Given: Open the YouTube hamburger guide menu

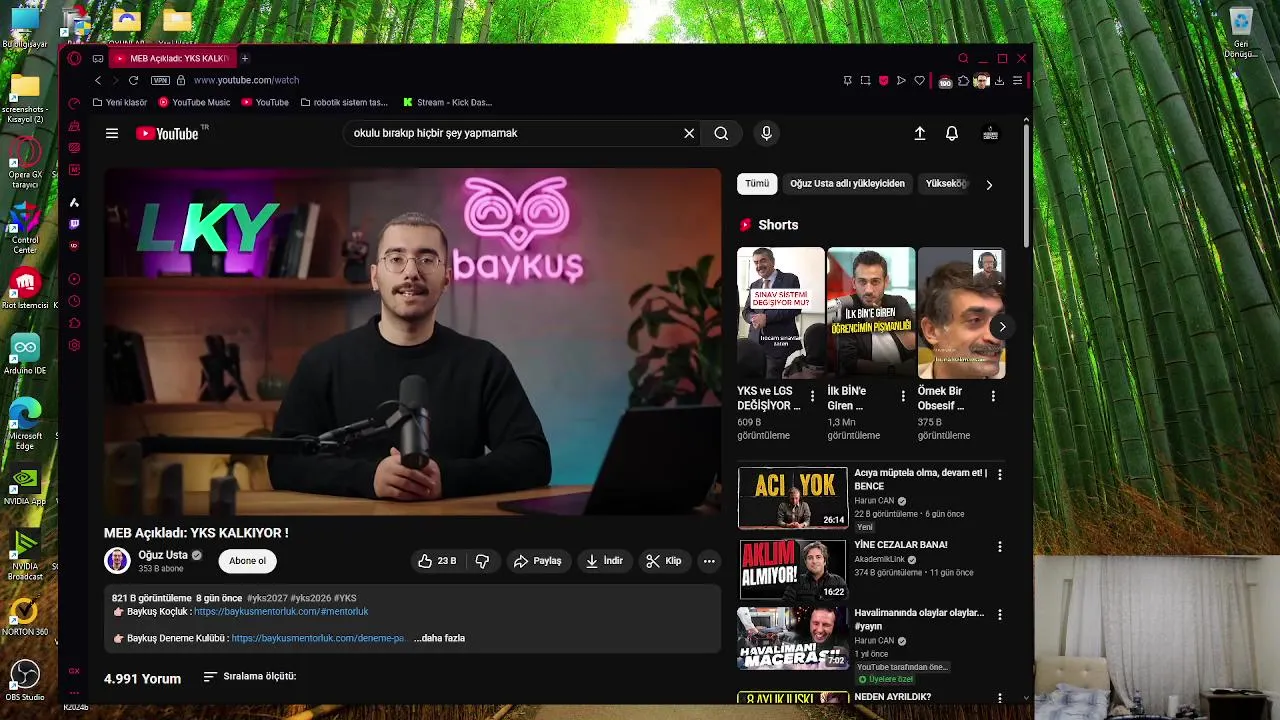Looking at the screenshot, I should tap(112, 133).
